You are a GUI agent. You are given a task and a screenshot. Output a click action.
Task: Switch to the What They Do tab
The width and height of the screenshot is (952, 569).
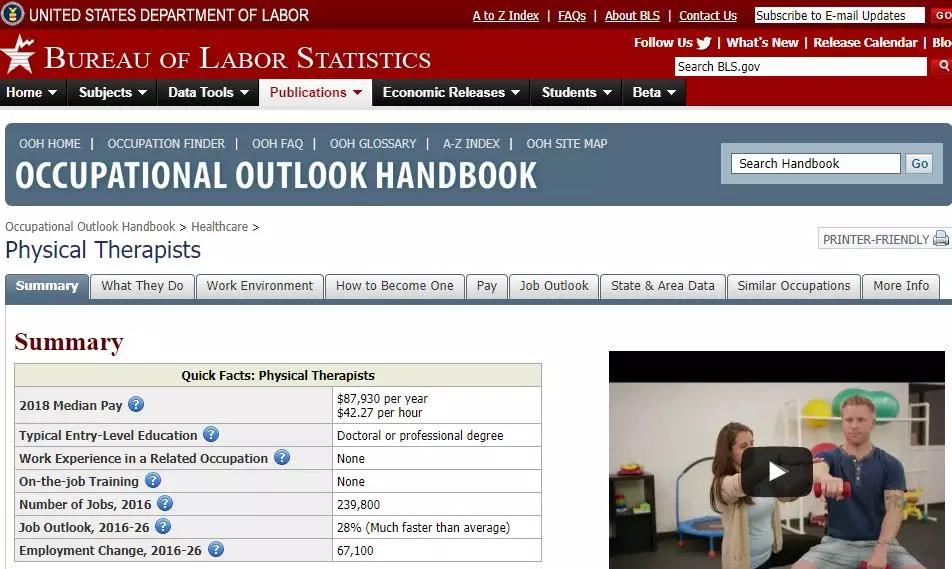point(142,286)
